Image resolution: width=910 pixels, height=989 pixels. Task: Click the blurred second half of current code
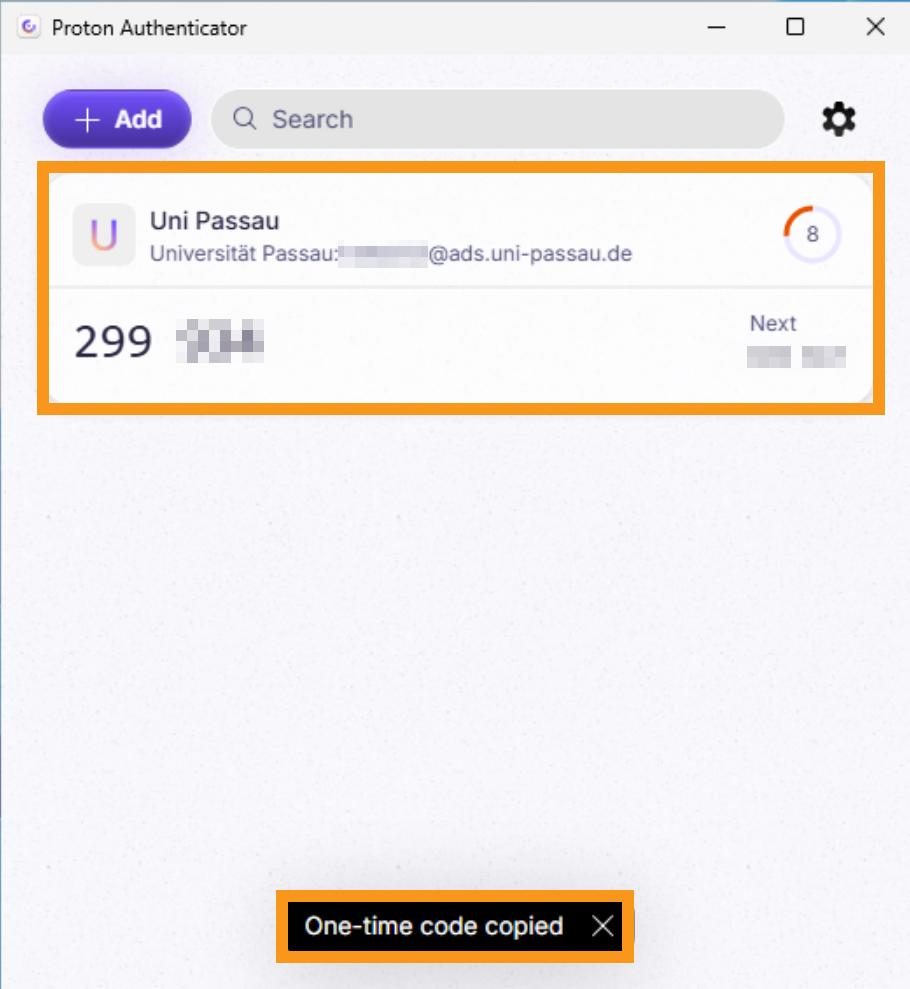[219, 341]
